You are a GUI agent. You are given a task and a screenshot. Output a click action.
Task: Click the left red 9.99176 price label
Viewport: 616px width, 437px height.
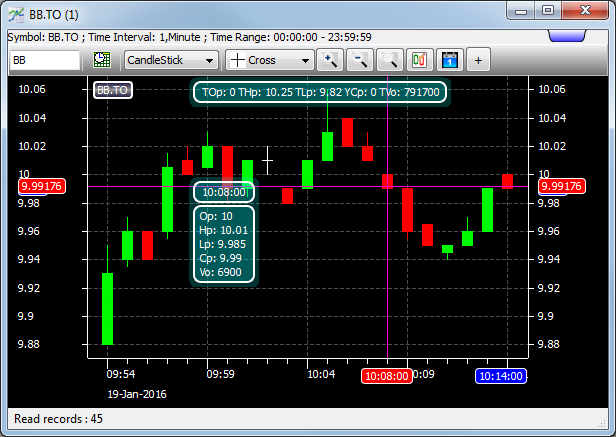pyautogui.click(x=41, y=186)
